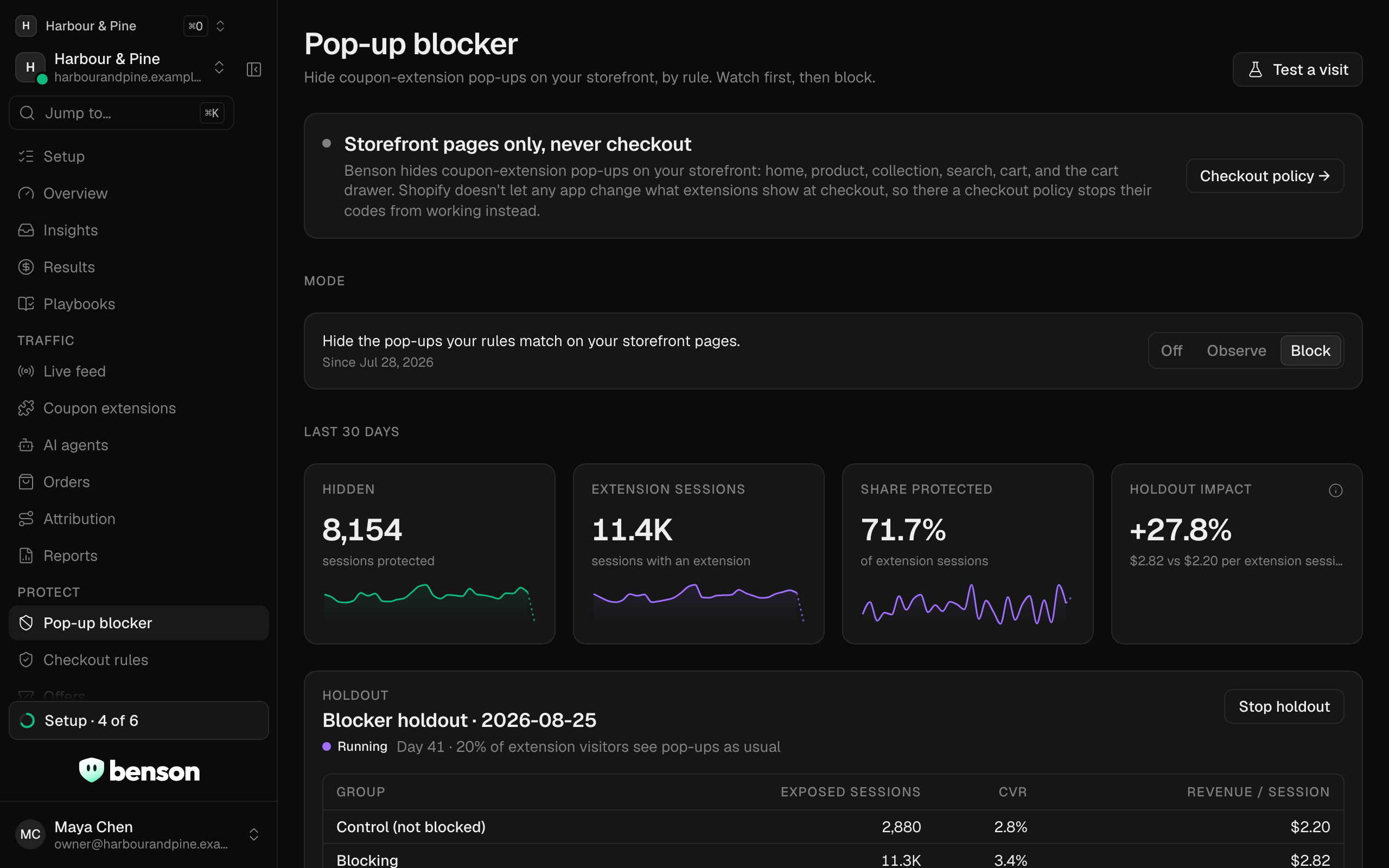1389x868 pixels.
Task: Click the +27.8% holdout impact value
Action: tap(1181, 529)
